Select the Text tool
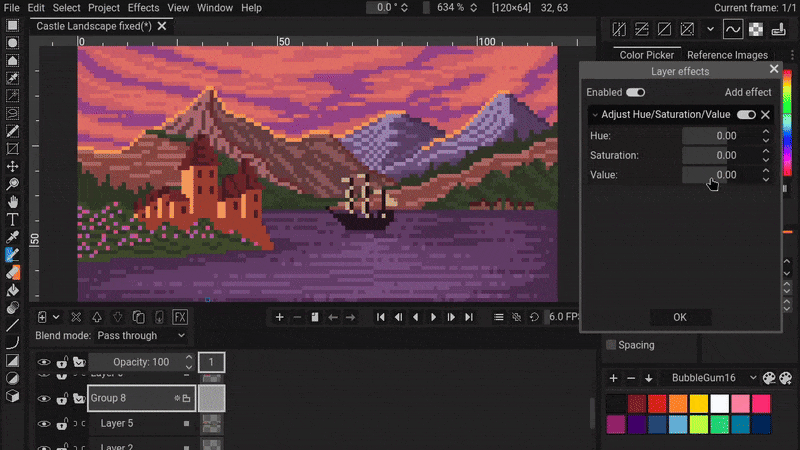Image resolution: width=800 pixels, height=450 pixels. pyautogui.click(x=13, y=219)
